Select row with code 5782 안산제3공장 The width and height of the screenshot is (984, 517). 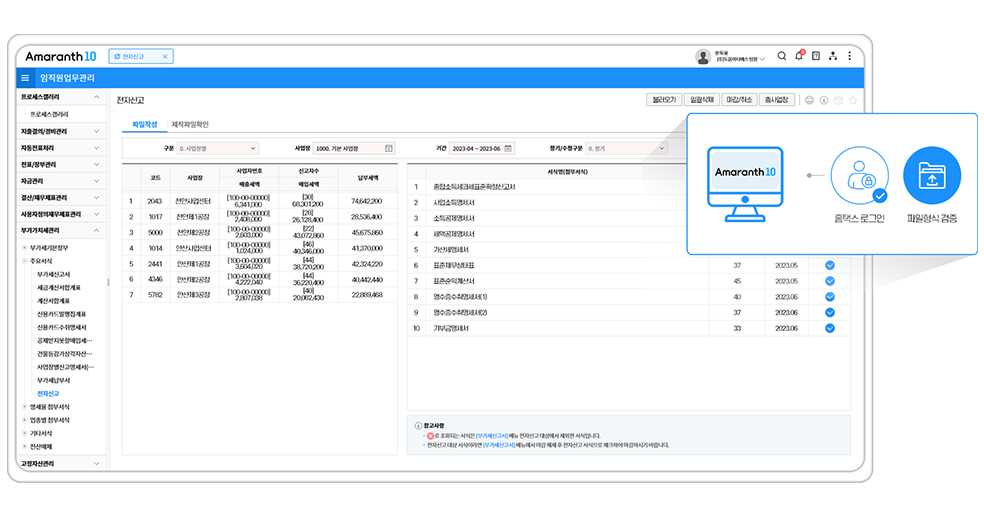point(260,295)
